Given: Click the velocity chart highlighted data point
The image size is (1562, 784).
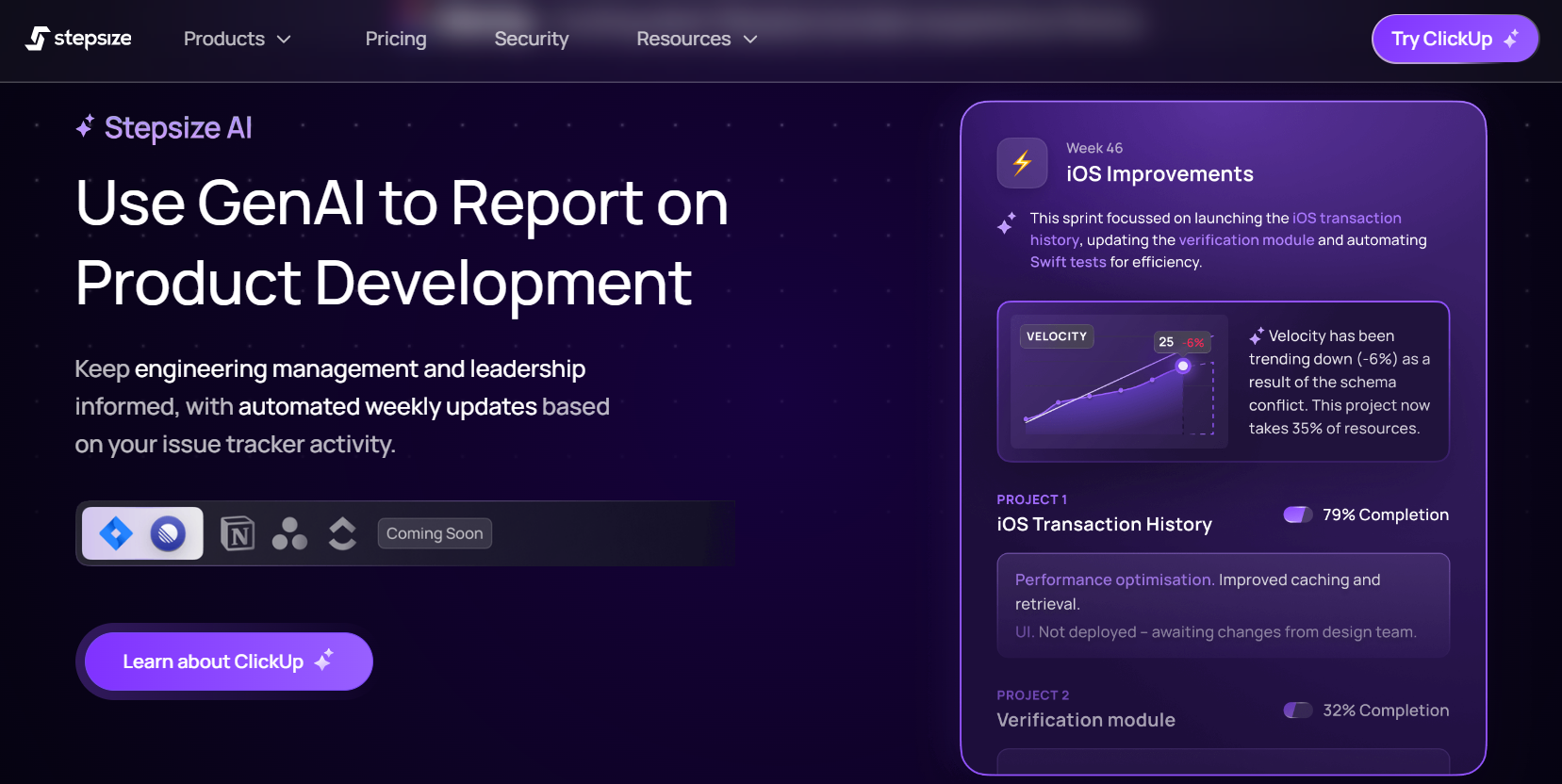Looking at the screenshot, I should pyautogui.click(x=1183, y=366).
